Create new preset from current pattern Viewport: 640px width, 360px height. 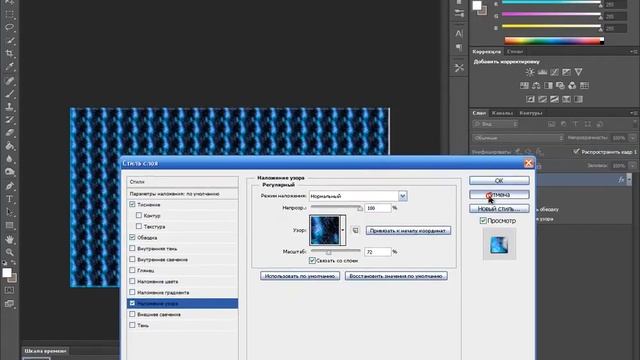point(356,230)
